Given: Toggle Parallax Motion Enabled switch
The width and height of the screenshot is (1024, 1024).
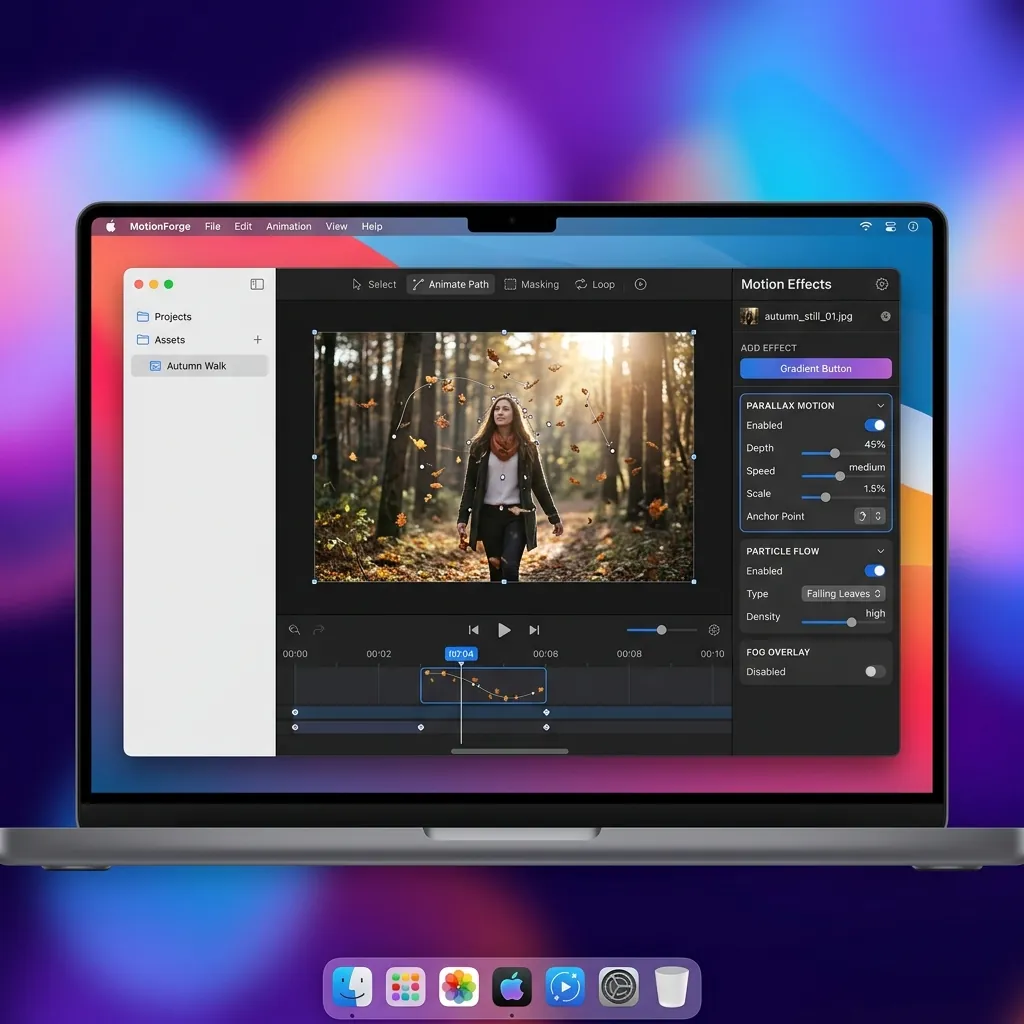Looking at the screenshot, I should coord(874,425).
